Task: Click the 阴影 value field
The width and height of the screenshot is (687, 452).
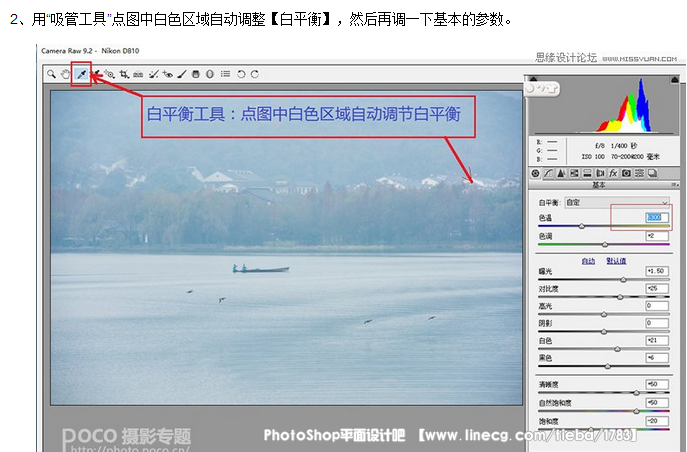Action: coord(657,323)
